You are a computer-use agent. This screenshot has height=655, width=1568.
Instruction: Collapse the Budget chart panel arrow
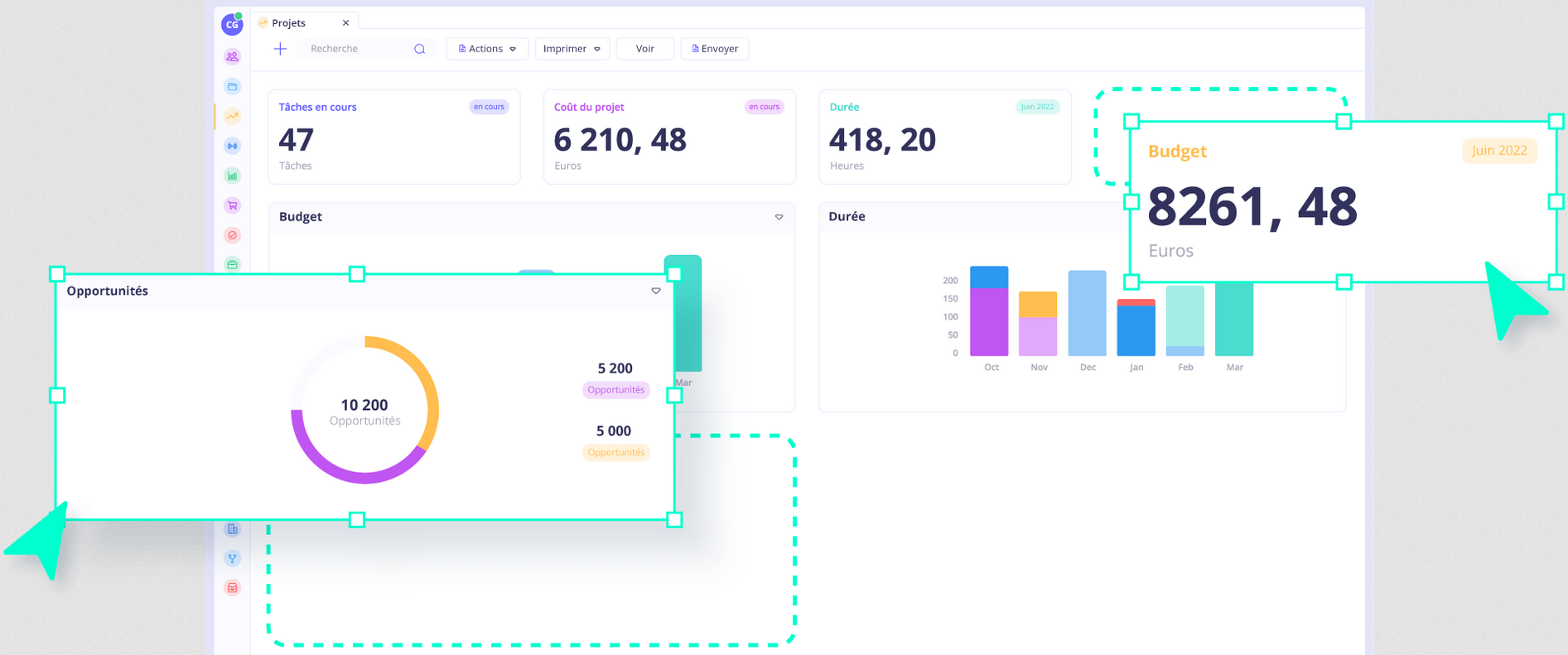[779, 217]
